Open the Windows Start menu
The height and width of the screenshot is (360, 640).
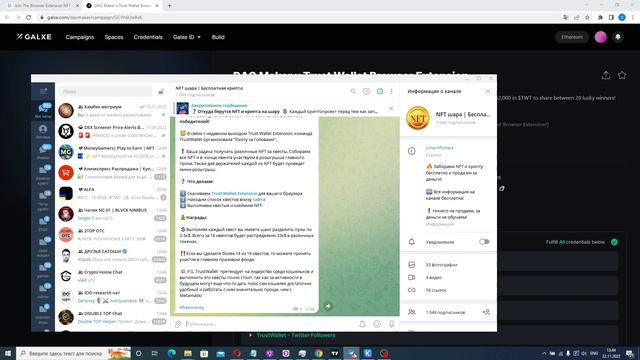point(8,353)
